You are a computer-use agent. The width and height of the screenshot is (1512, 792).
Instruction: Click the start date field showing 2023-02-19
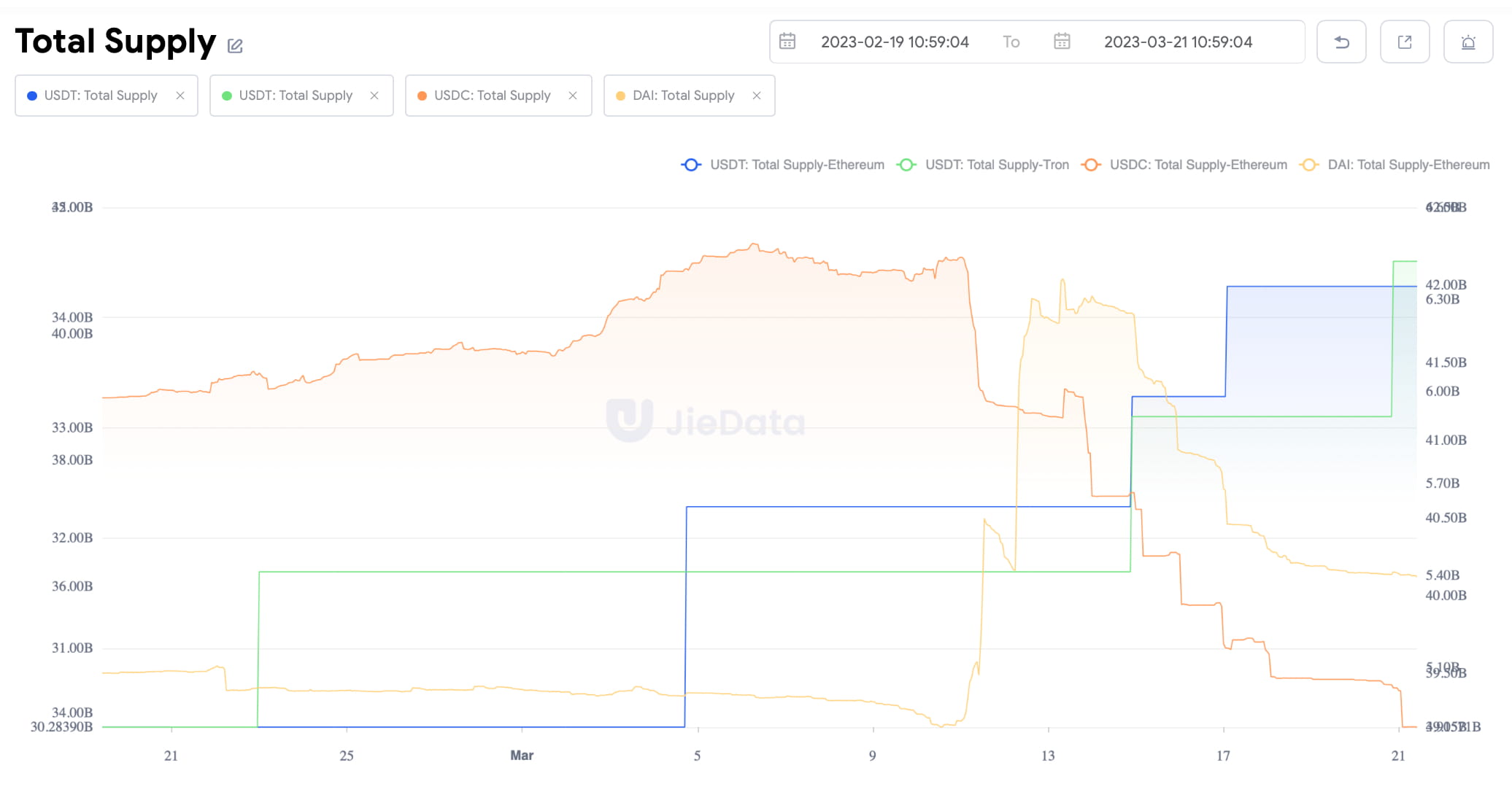894,42
